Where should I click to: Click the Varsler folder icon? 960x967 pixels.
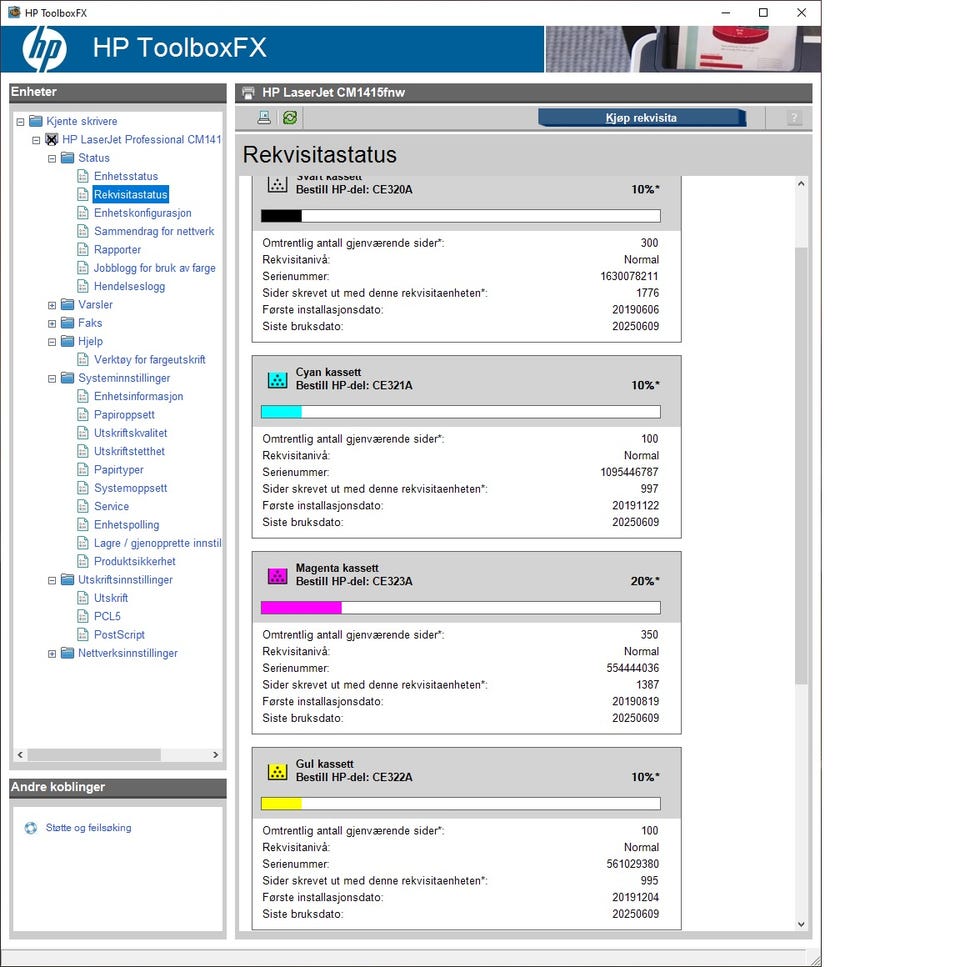pyautogui.click(x=68, y=305)
